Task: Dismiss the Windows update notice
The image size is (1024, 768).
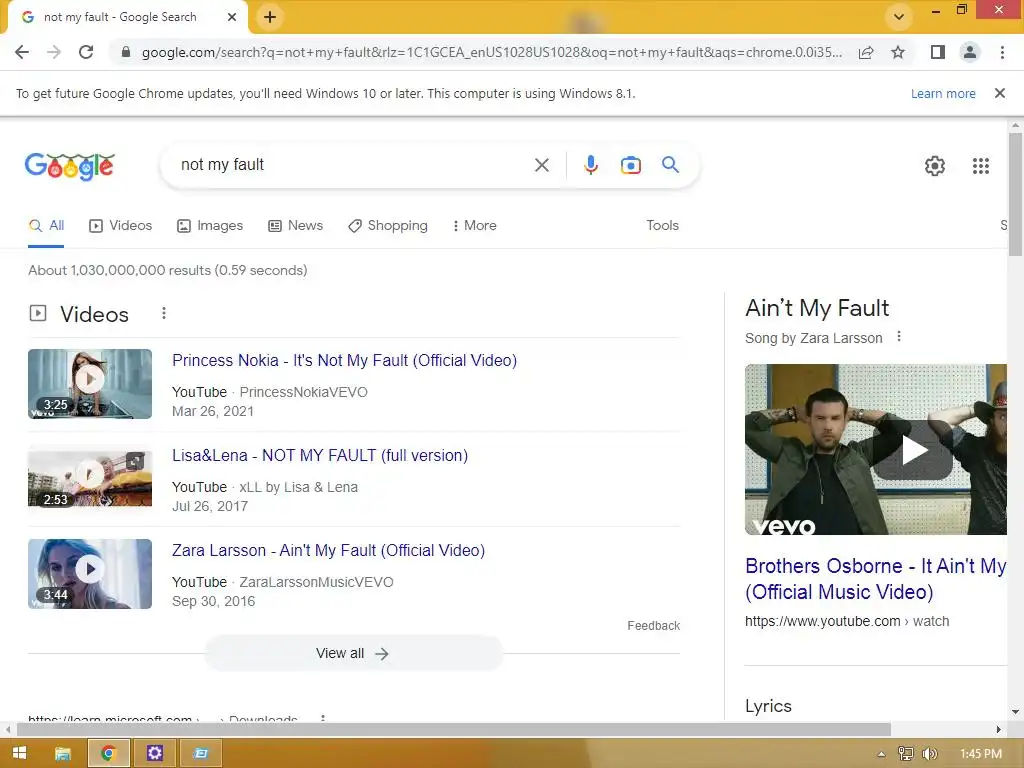Action: tap(999, 93)
